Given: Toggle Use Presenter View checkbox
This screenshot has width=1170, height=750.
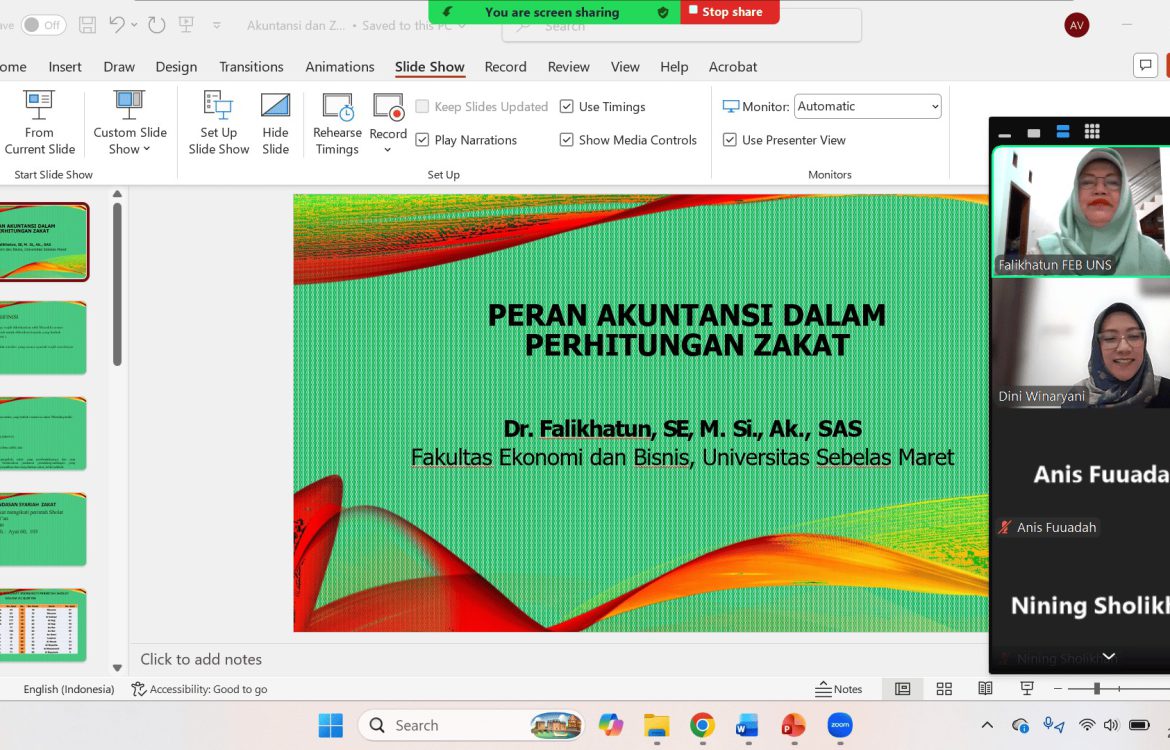Looking at the screenshot, I should pos(730,140).
